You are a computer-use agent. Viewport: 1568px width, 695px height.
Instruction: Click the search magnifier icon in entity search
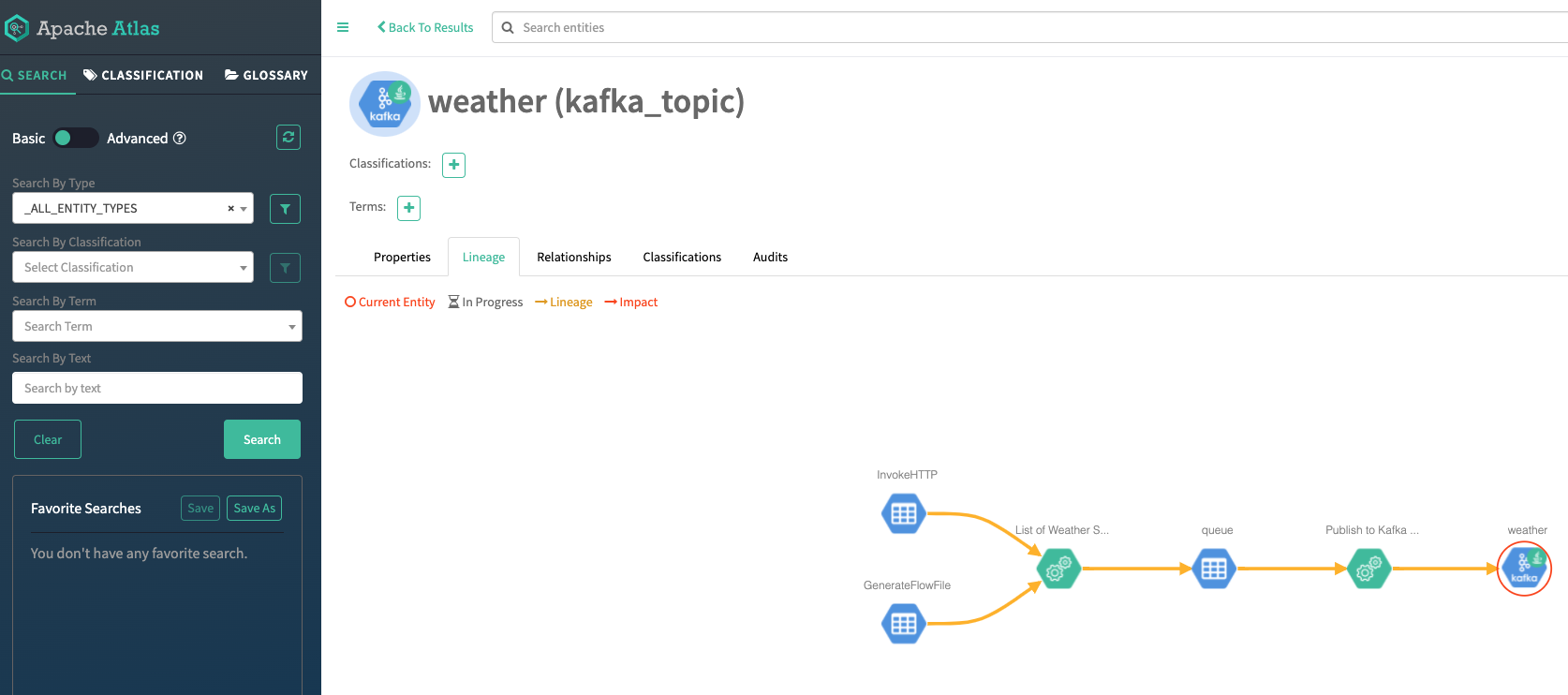click(508, 28)
